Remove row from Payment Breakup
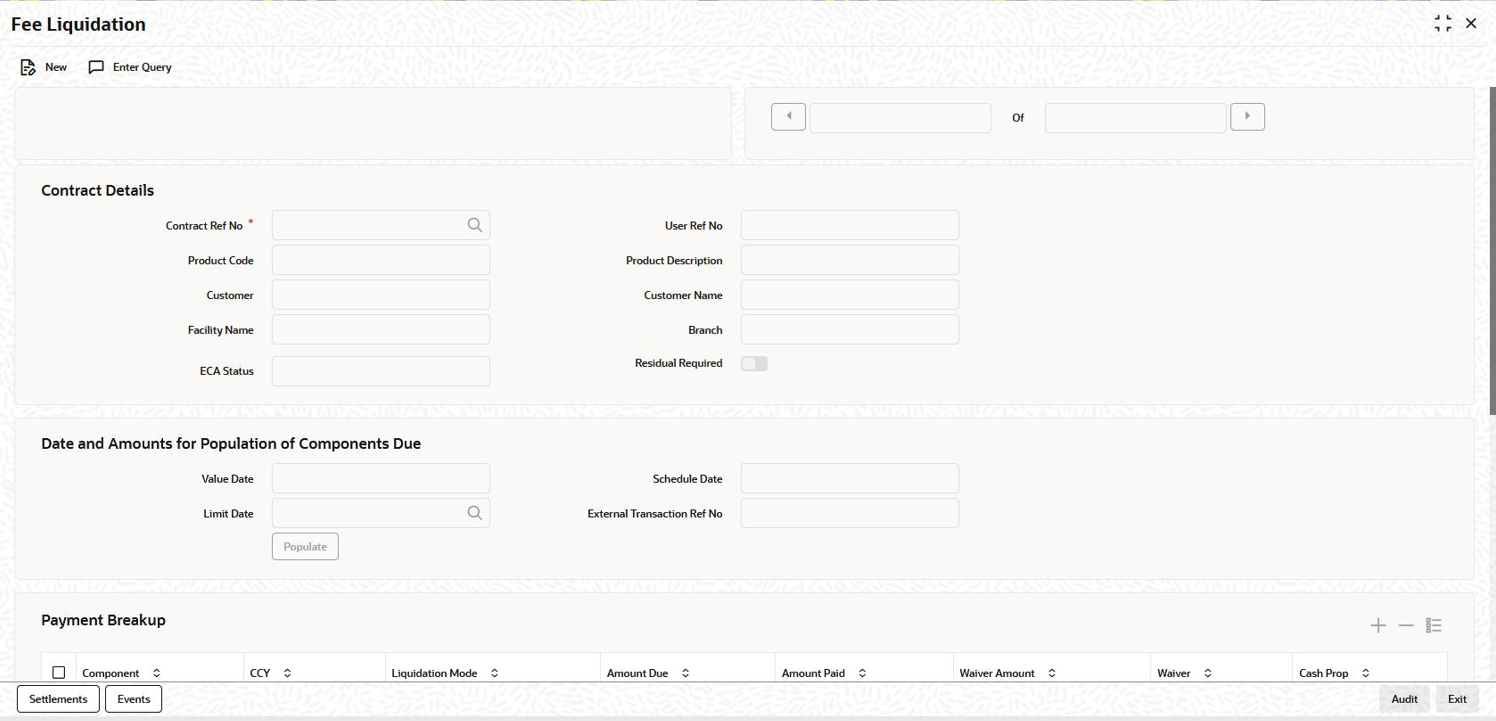 1406,625
